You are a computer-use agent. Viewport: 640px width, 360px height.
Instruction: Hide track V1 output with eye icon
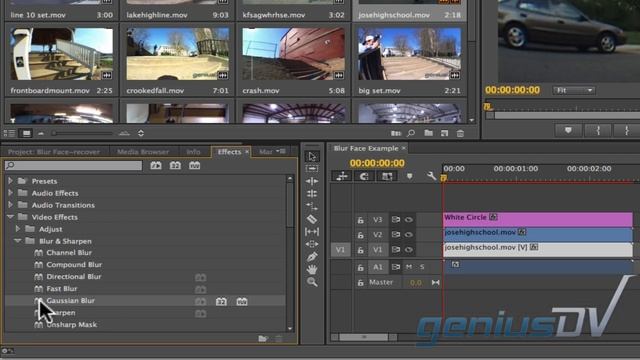pos(409,250)
